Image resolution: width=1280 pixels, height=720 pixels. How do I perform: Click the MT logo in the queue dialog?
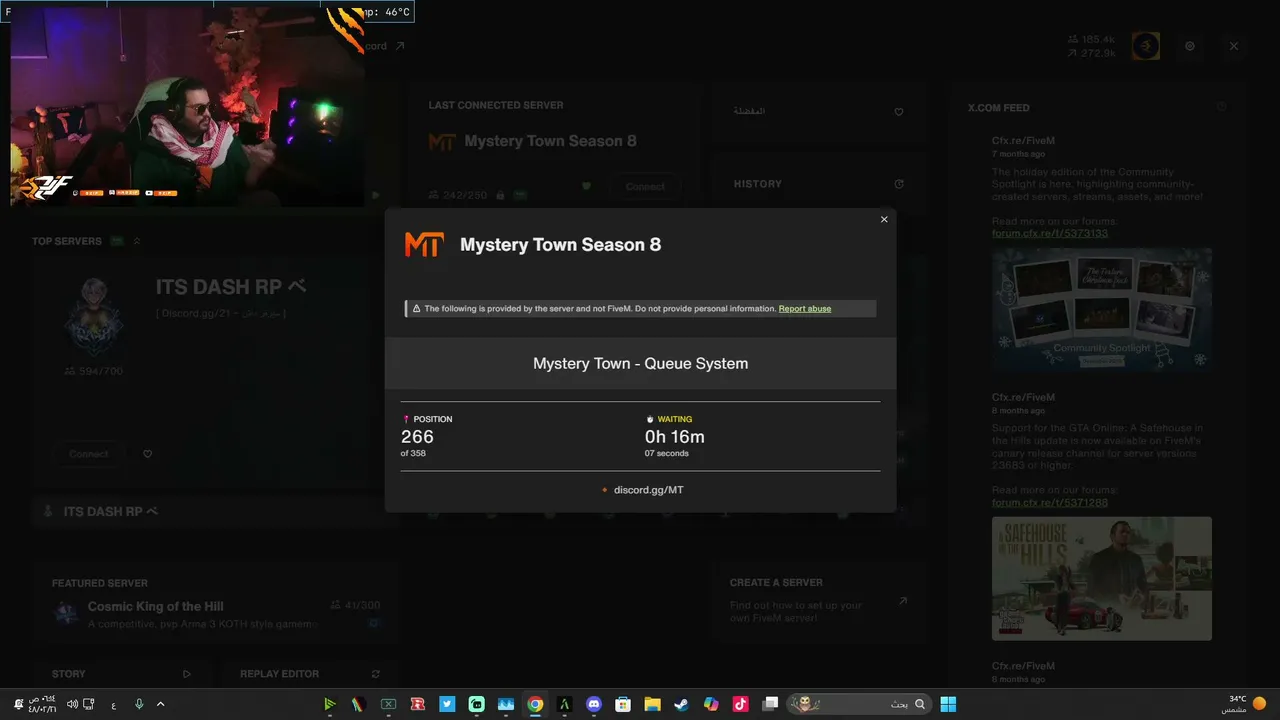click(424, 245)
